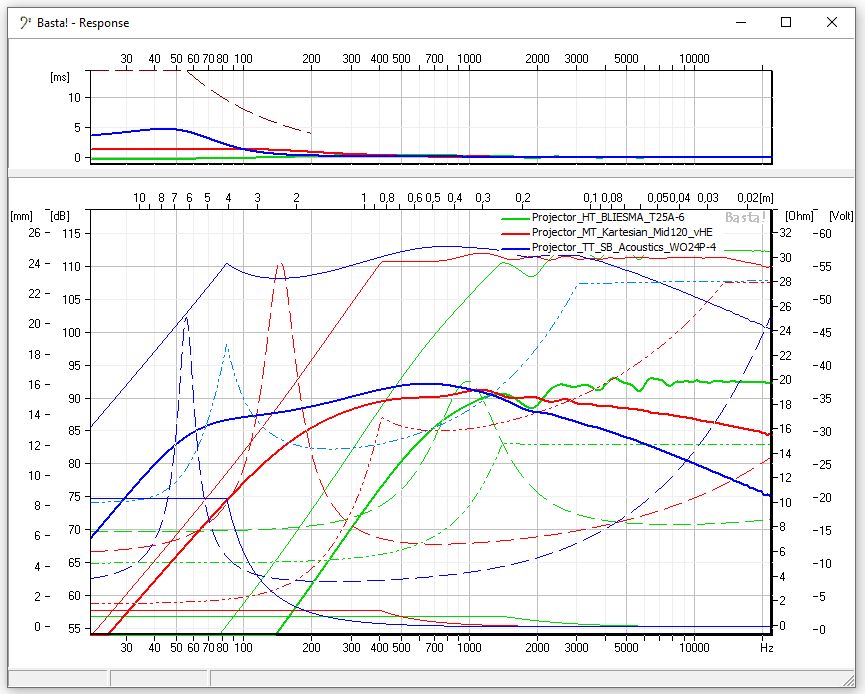Click the blue legend line for SB Acoustics woofer
This screenshot has width=865, height=694.
coord(514,246)
